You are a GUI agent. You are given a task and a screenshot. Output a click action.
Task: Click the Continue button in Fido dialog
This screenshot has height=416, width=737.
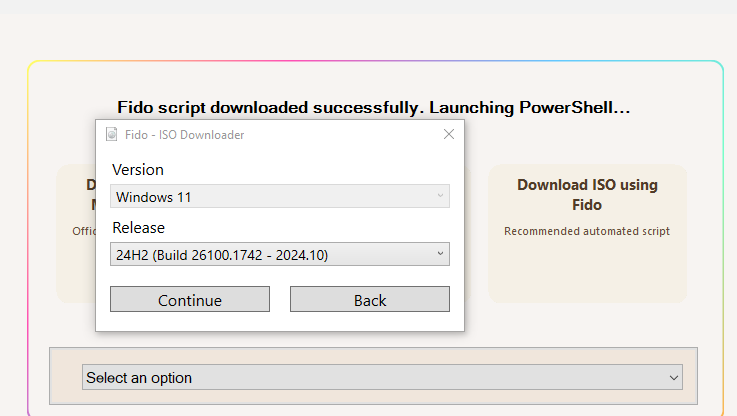190,299
